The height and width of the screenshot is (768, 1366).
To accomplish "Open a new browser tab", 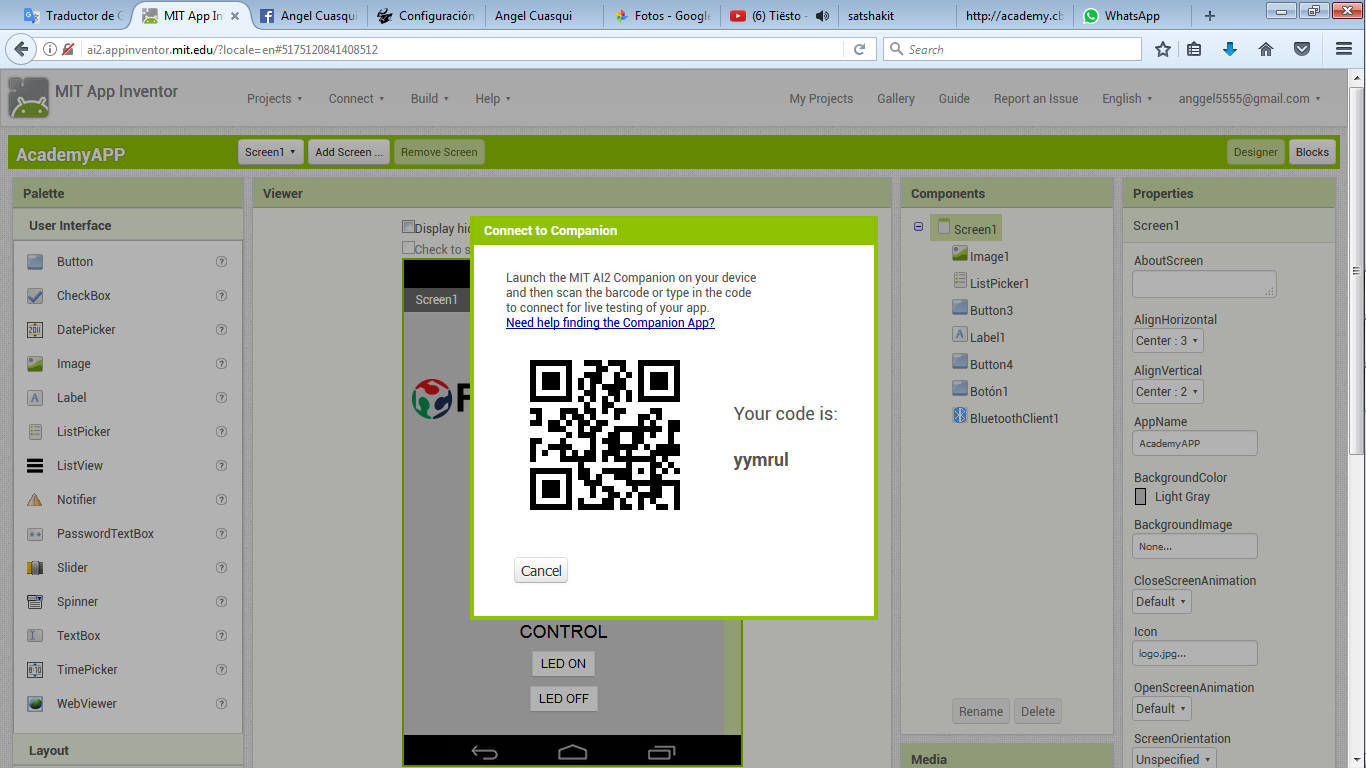I will click(x=1210, y=16).
